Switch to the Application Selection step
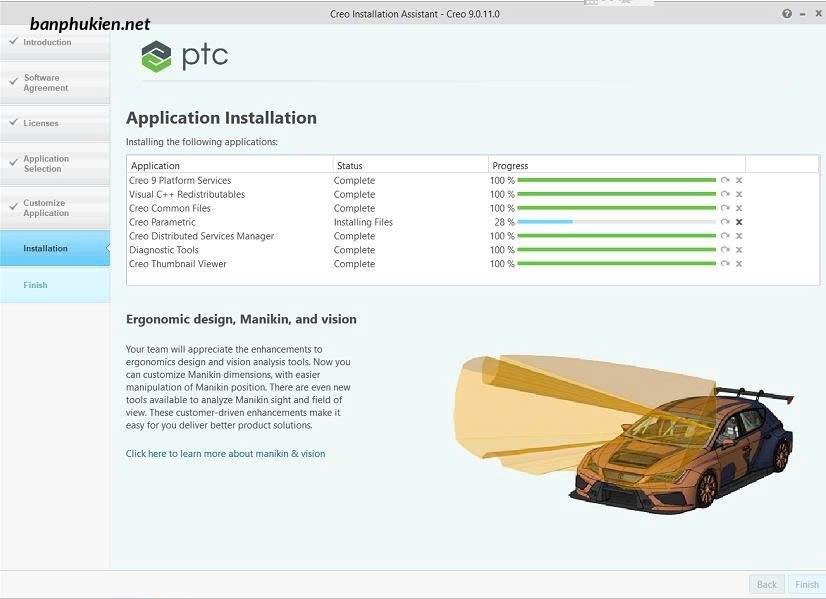Image resolution: width=826 pixels, height=599 pixels. coord(46,164)
